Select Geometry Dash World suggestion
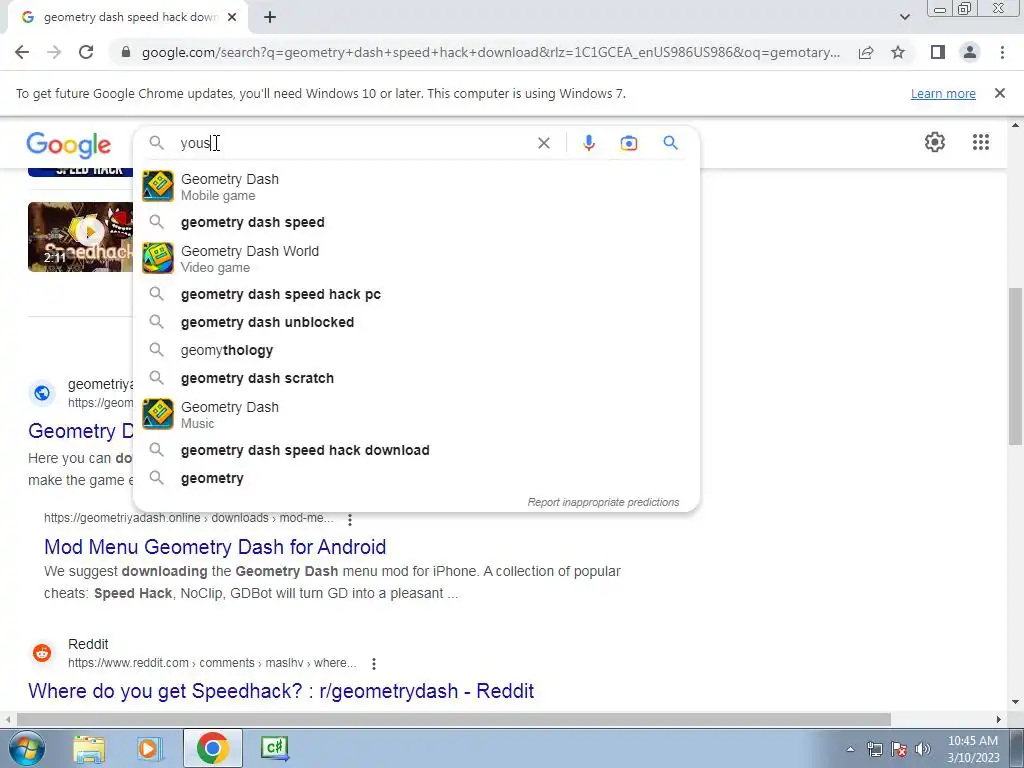This screenshot has height=768, width=1024. (417, 259)
